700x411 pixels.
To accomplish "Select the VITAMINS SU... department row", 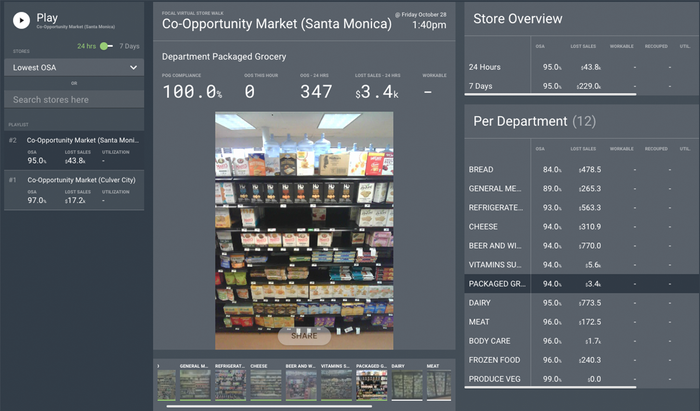I will pos(582,265).
